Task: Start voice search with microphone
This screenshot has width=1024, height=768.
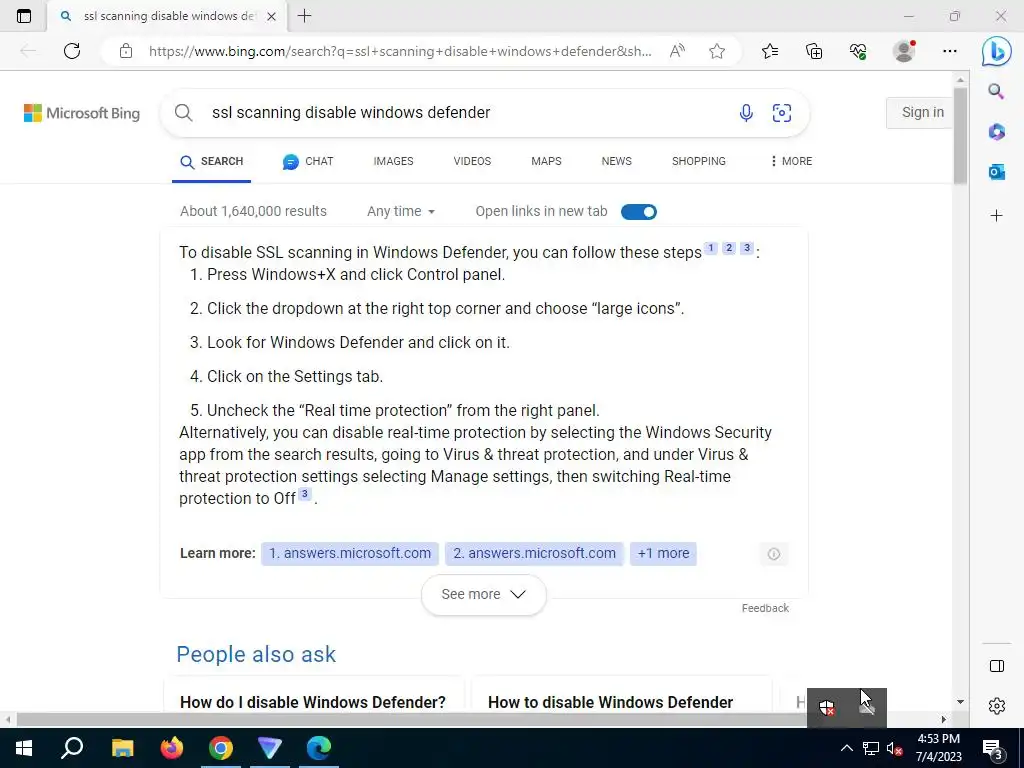Action: [746, 112]
